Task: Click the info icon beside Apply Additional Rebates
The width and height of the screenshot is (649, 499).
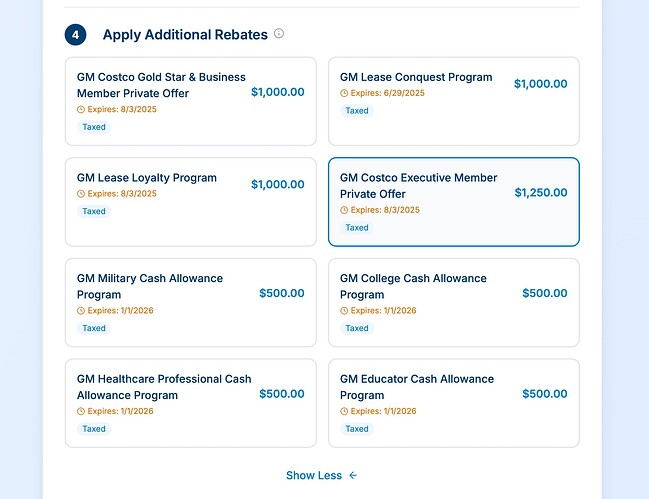Action: 279,33
